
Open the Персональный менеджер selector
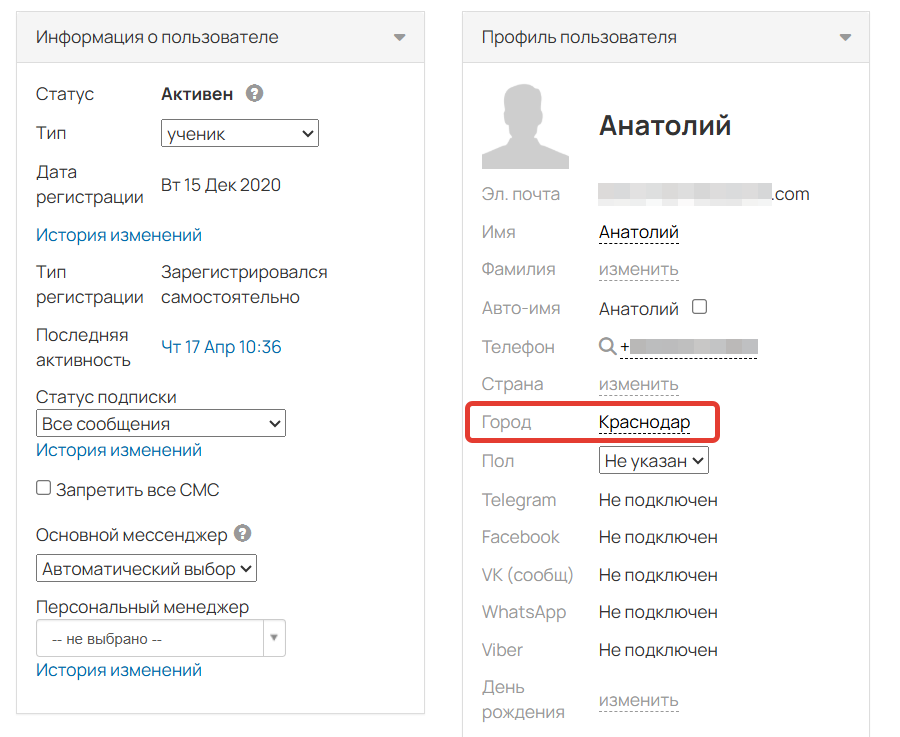pyautogui.click(x=160, y=639)
